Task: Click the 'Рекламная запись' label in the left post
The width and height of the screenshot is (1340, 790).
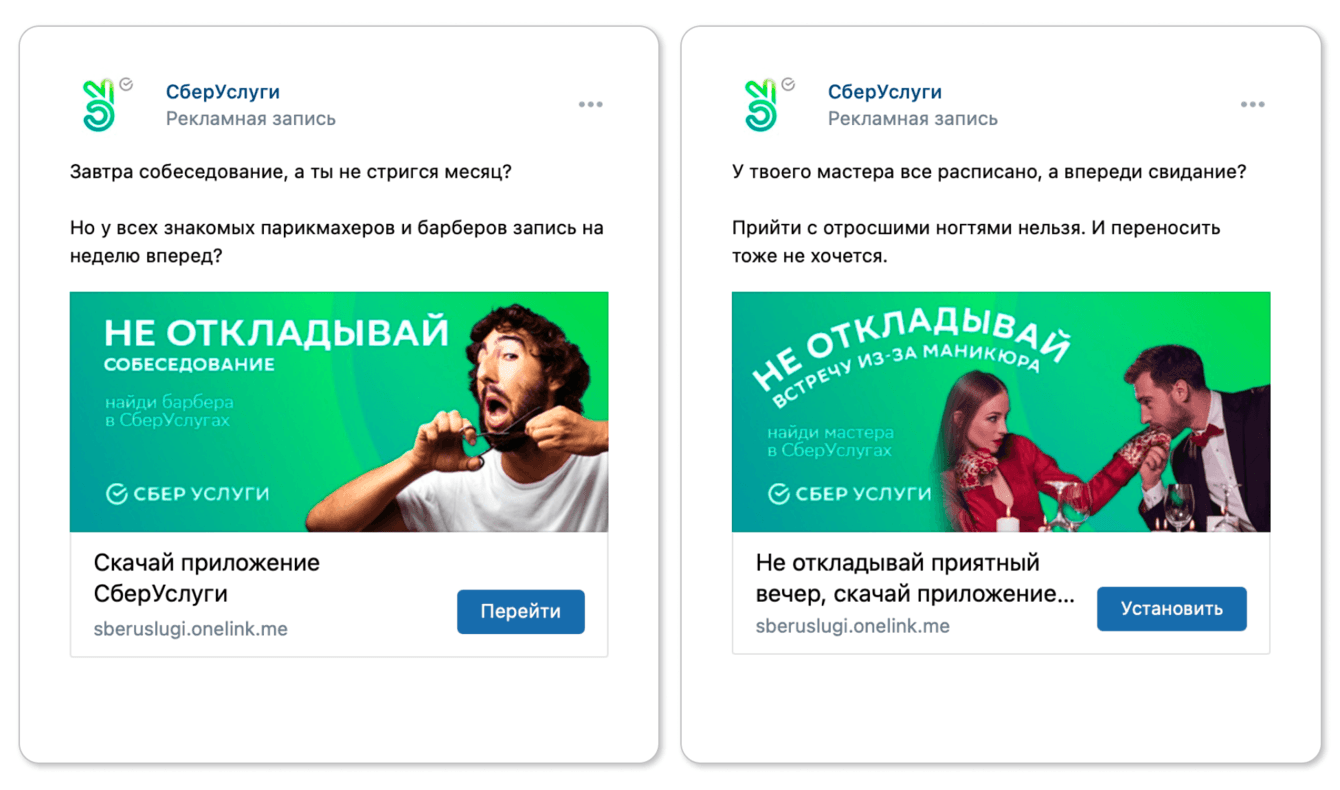Action: click(250, 119)
